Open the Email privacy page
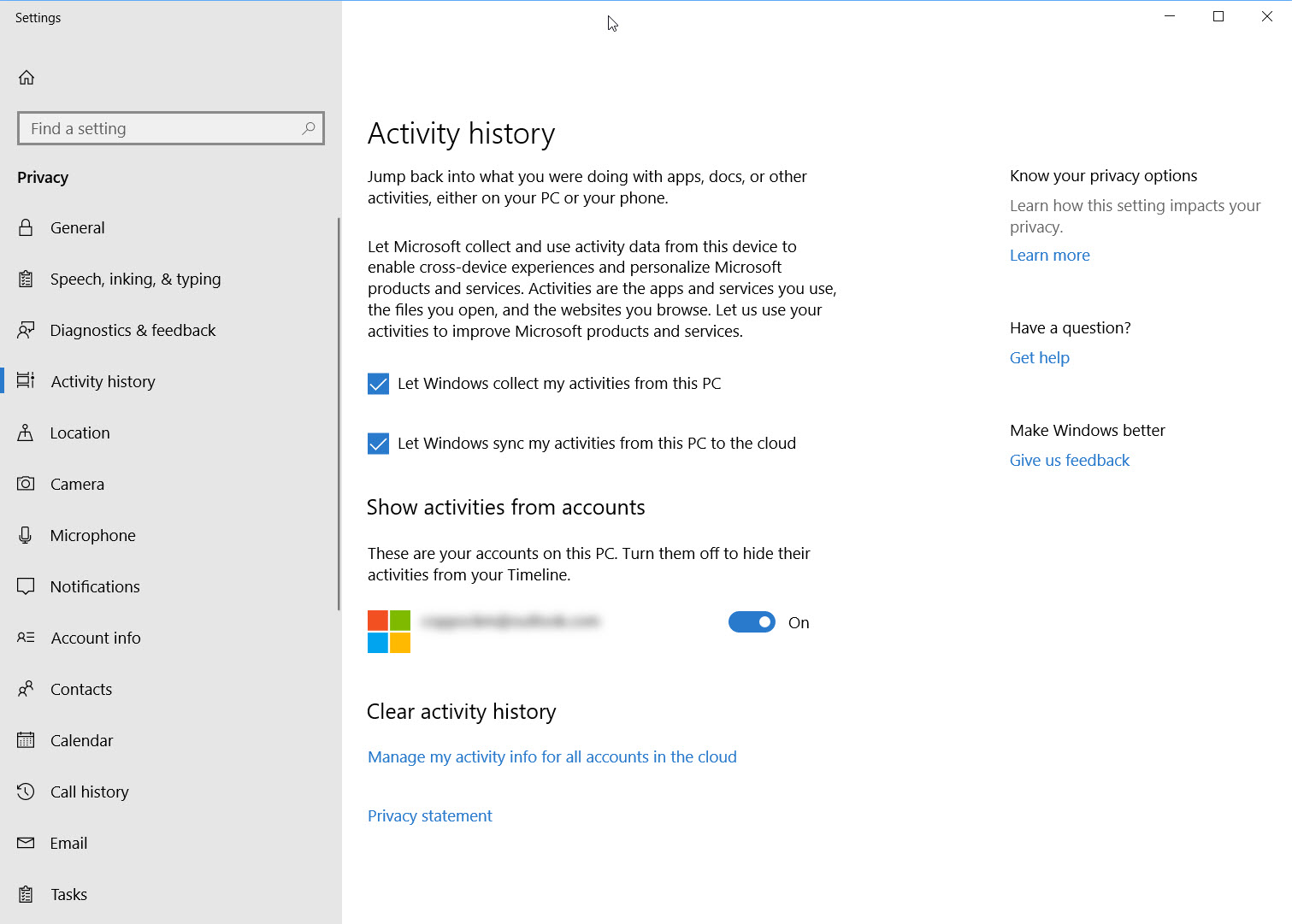The height and width of the screenshot is (924, 1292). (169, 843)
